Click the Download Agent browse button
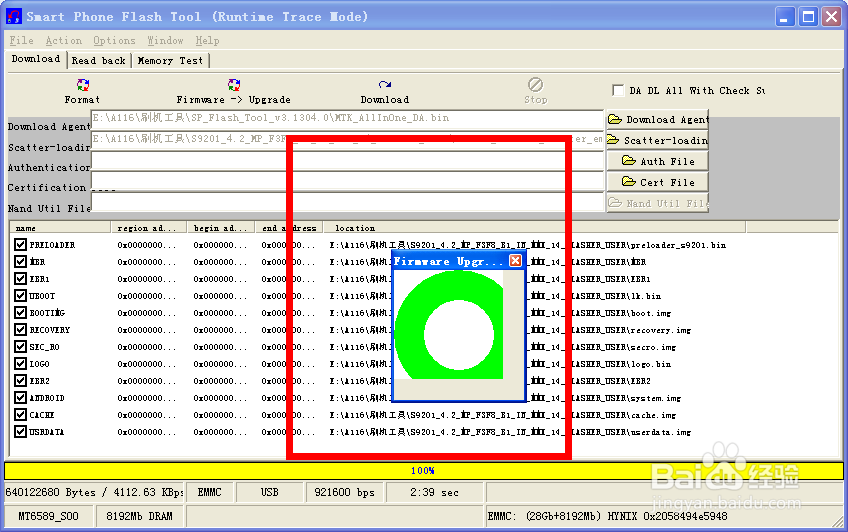Image resolution: width=848 pixels, height=532 pixels. point(657,119)
